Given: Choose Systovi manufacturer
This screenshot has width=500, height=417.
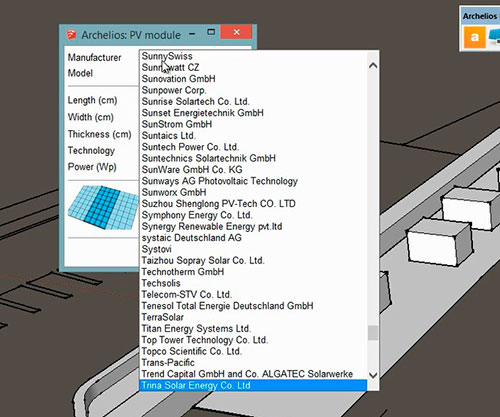Looking at the screenshot, I should click(253, 249).
